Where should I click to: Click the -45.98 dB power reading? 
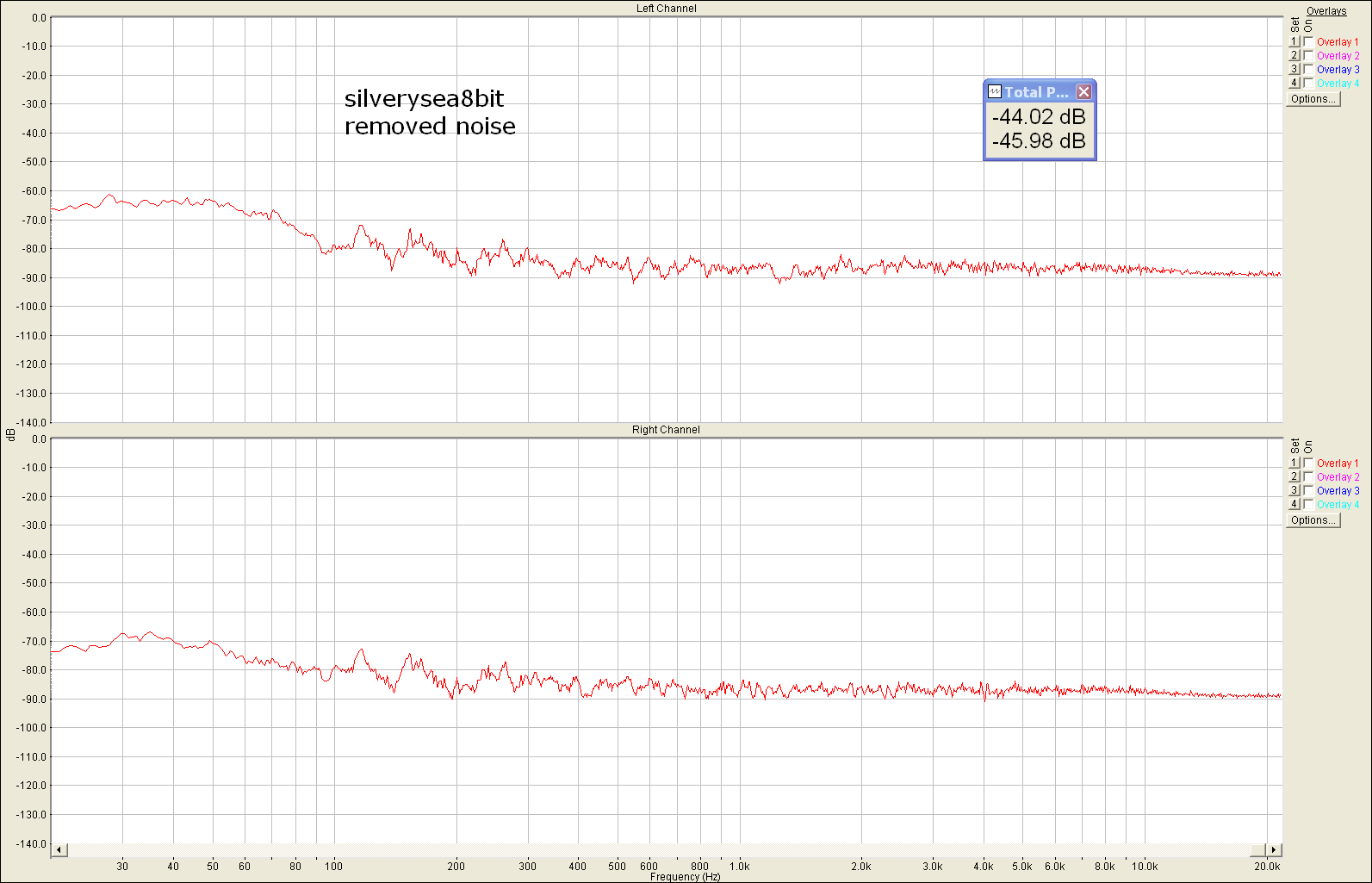(x=1039, y=141)
